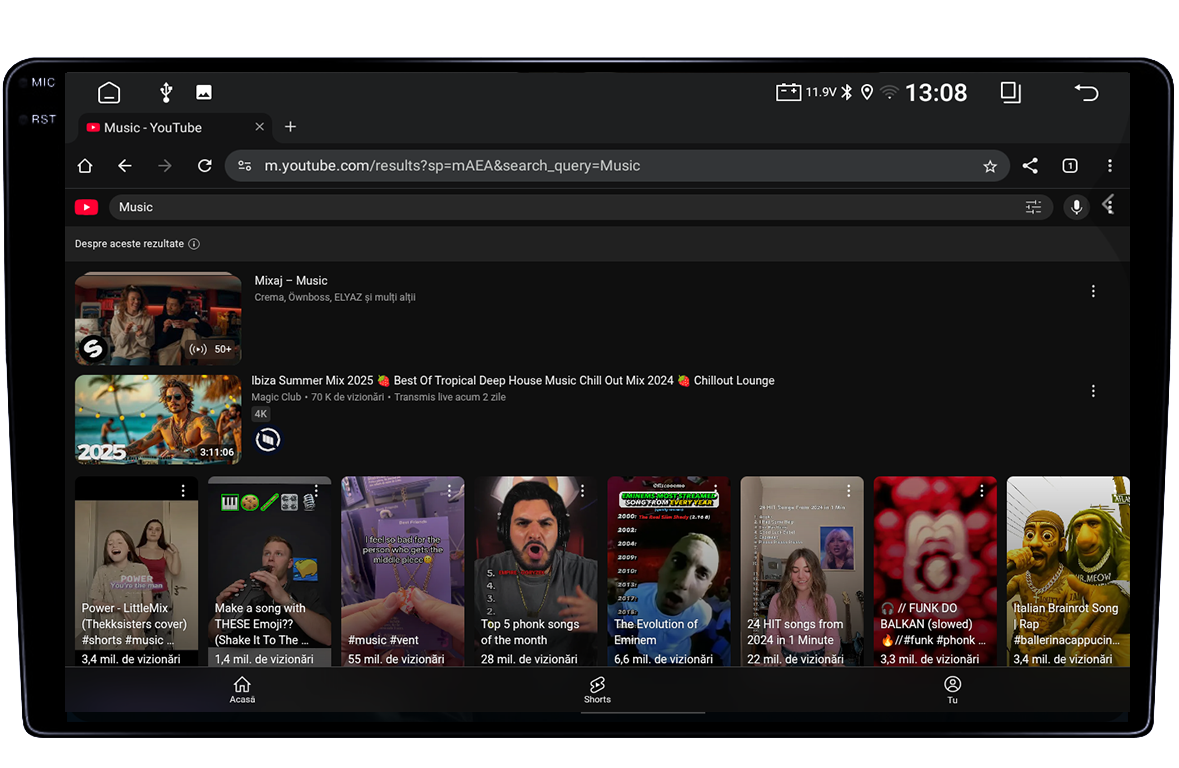Start voice search with microphone
The height and width of the screenshot is (768, 1179).
coord(1077,207)
